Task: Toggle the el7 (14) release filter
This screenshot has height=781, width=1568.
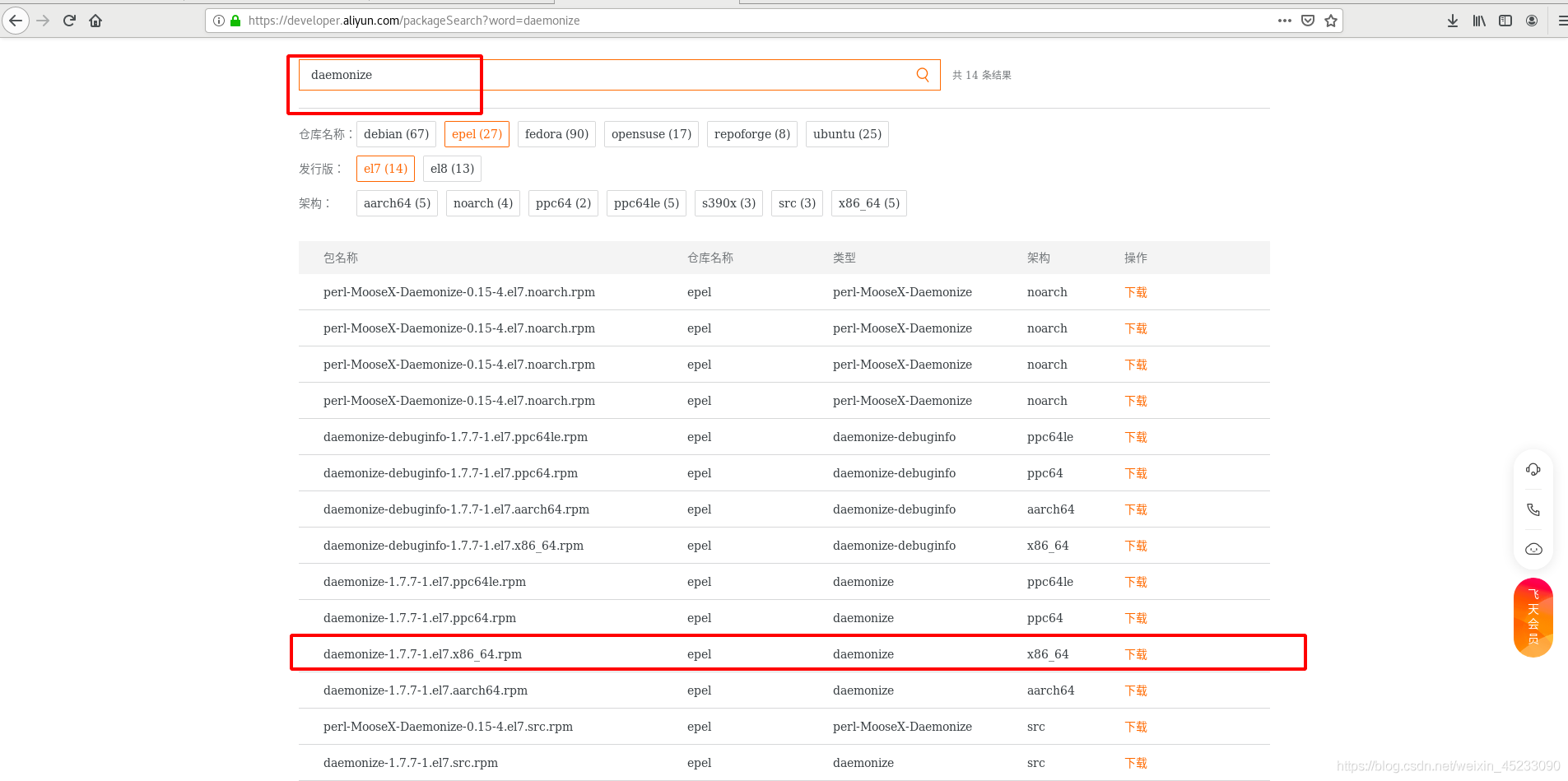Action: (385, 169)
